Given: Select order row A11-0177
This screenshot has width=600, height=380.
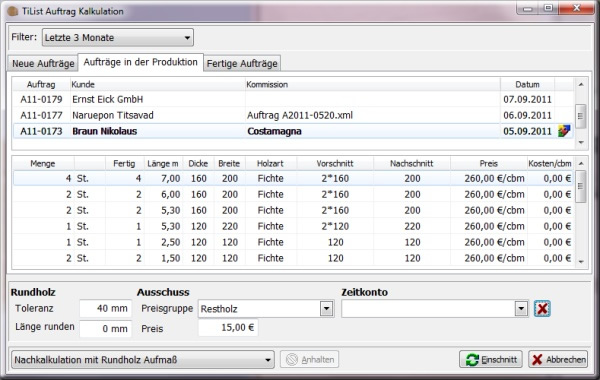Looking at the screenshot, I should click(x=293, y=115).
